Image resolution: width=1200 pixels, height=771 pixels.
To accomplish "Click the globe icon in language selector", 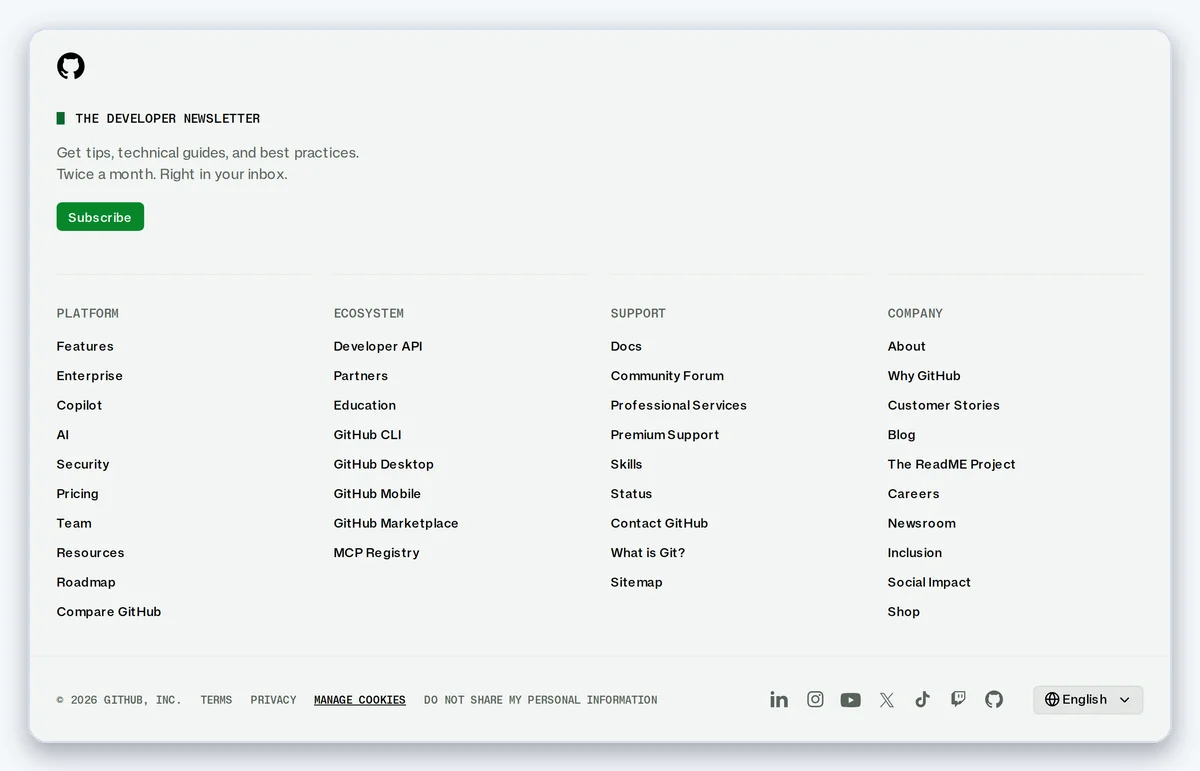I will click(x=1052, y=700).
